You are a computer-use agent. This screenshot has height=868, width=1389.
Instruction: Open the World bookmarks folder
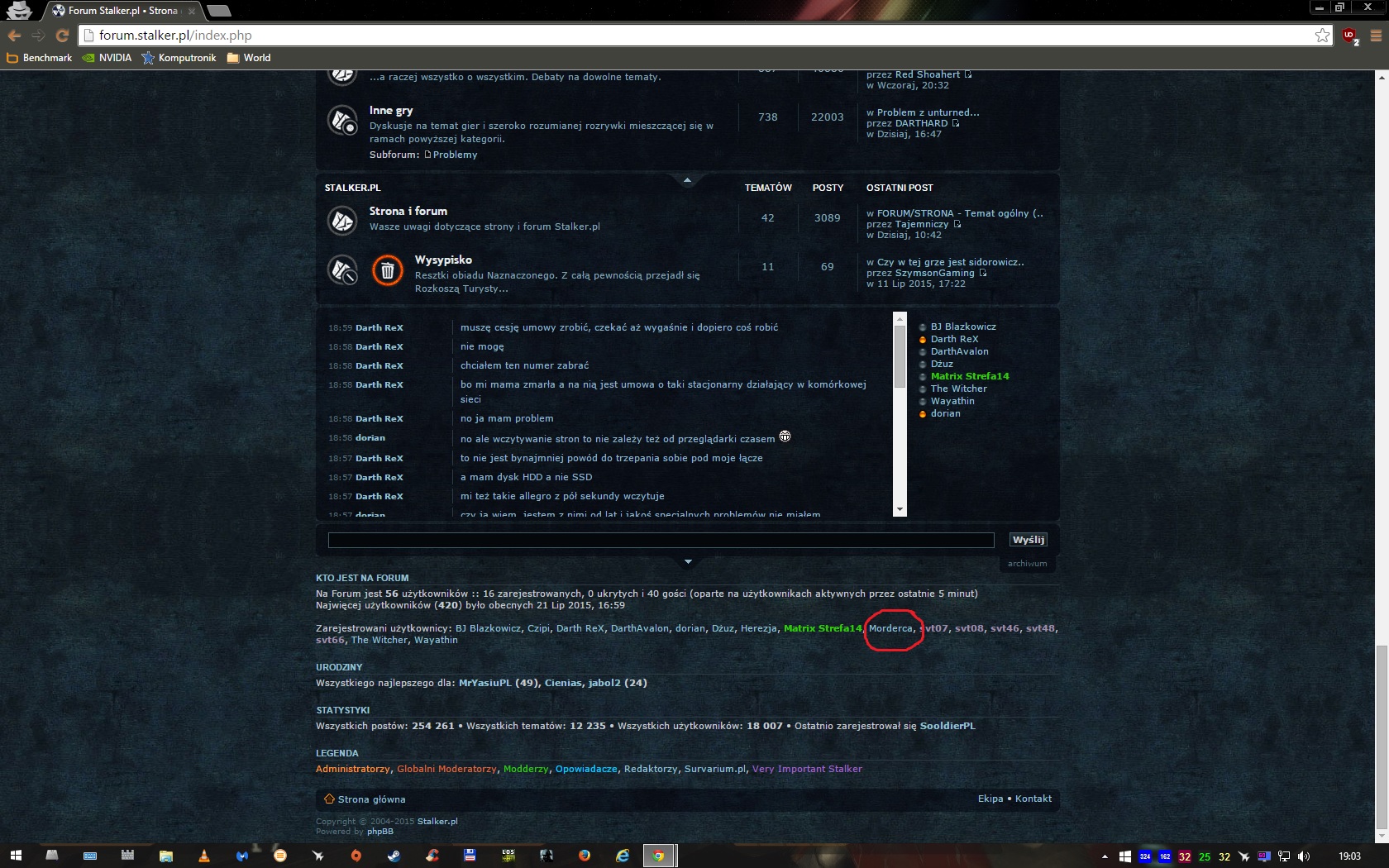[249, 58]
